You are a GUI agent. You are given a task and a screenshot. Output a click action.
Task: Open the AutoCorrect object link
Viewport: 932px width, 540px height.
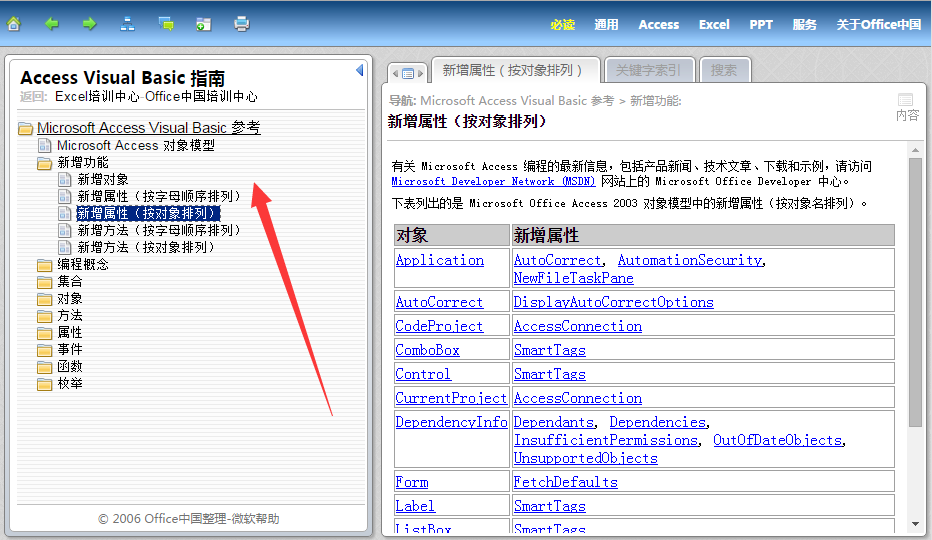[439, 302]
